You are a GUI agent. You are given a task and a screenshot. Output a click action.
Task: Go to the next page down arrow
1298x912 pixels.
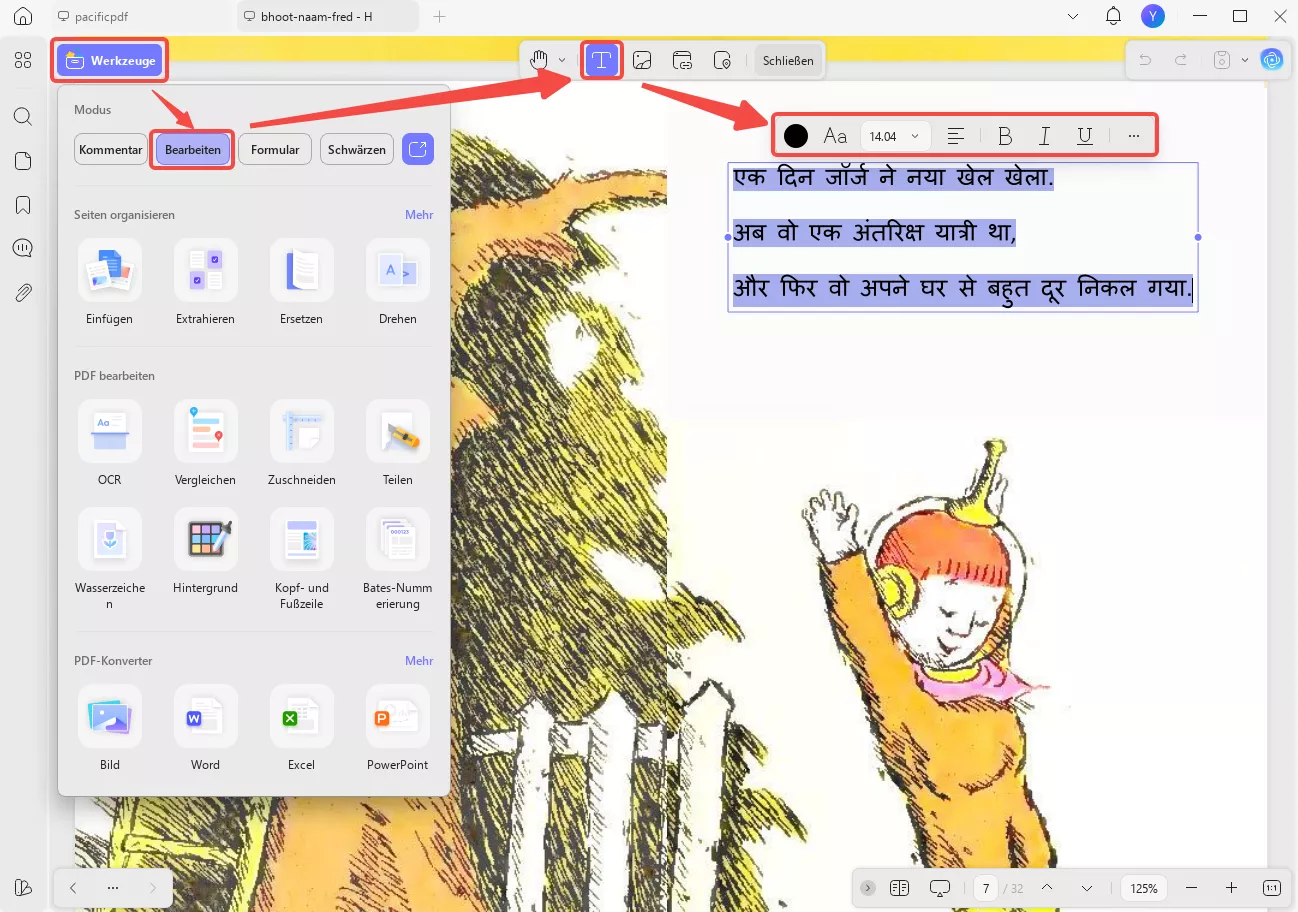[x=1087, y=888]
